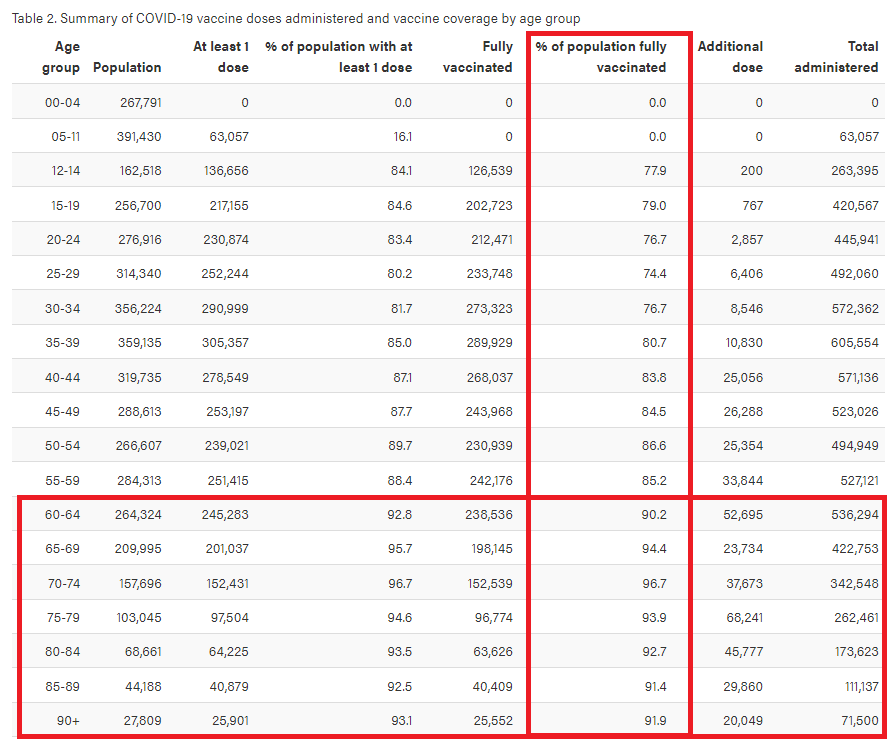Click total administered value 71,500
Viewport: 889px width, 740px height.
[860, 721]
